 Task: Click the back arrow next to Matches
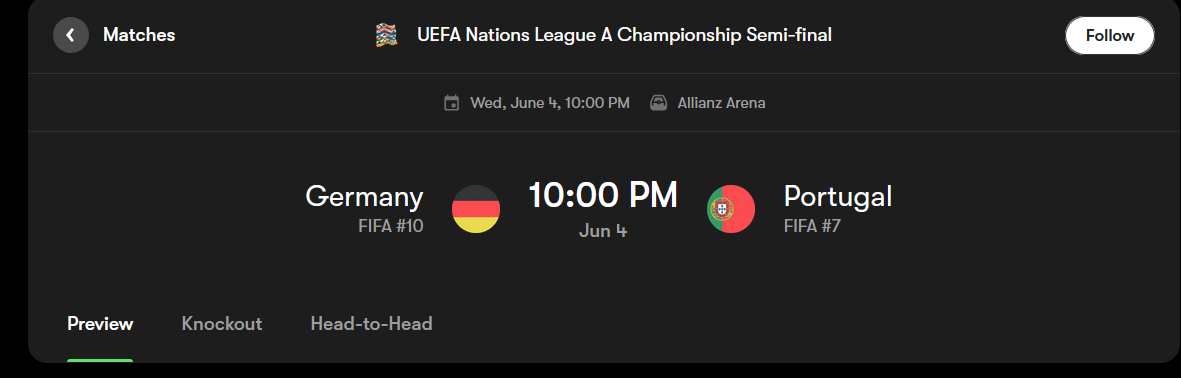coord(71,35)
